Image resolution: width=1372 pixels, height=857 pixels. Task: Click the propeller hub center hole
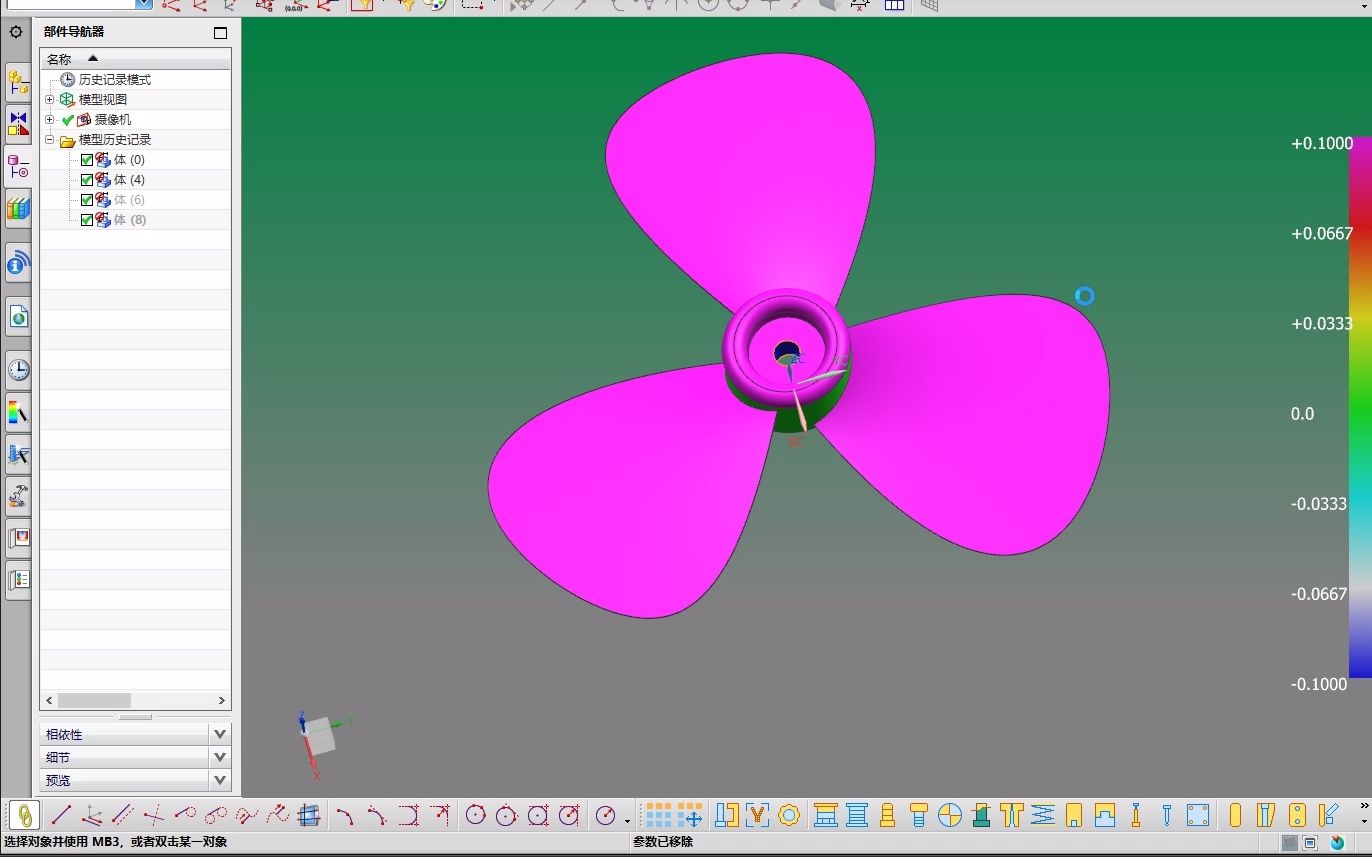tap(787, 353)
